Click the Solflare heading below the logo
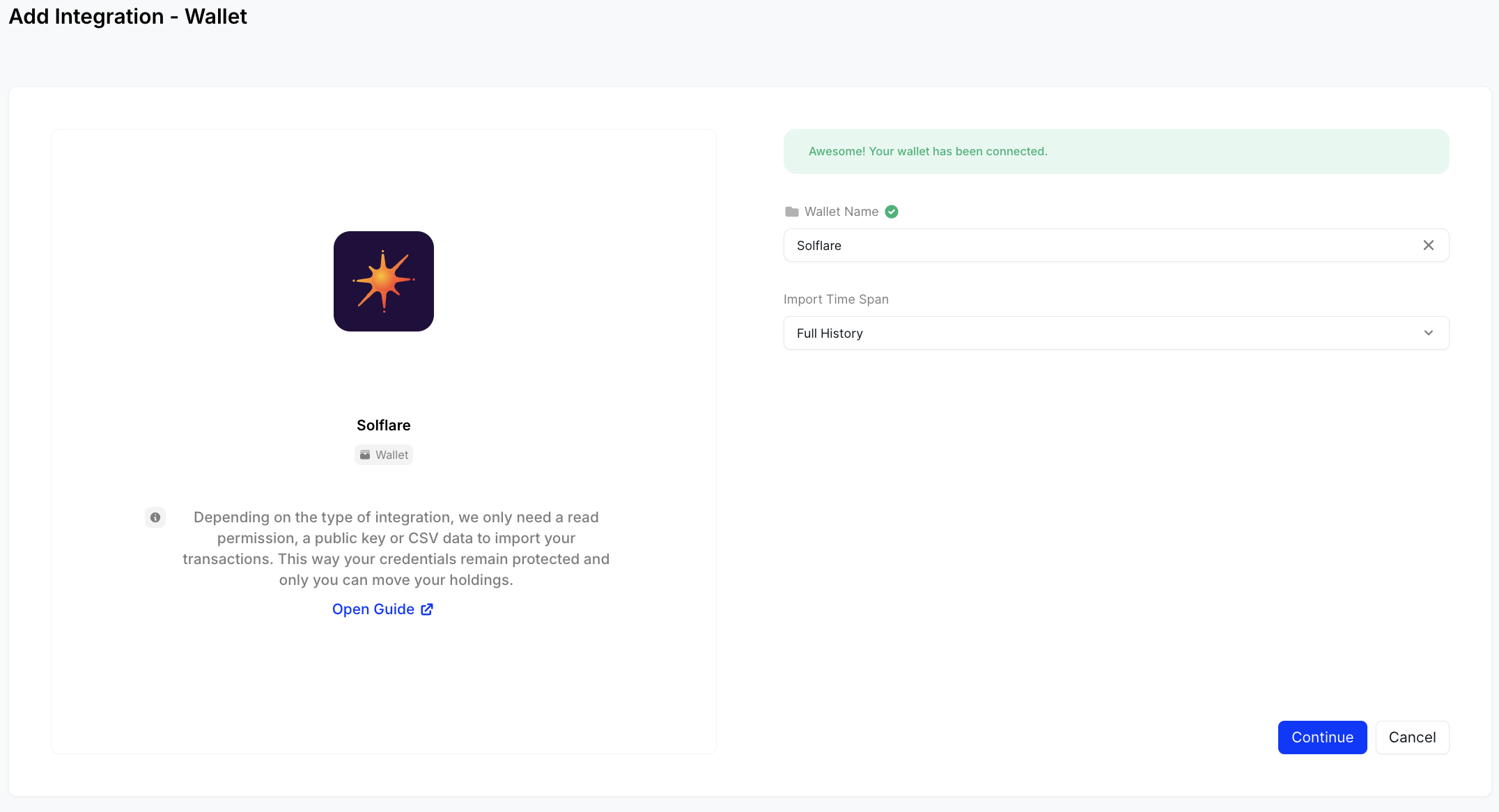 pos(383,425)
